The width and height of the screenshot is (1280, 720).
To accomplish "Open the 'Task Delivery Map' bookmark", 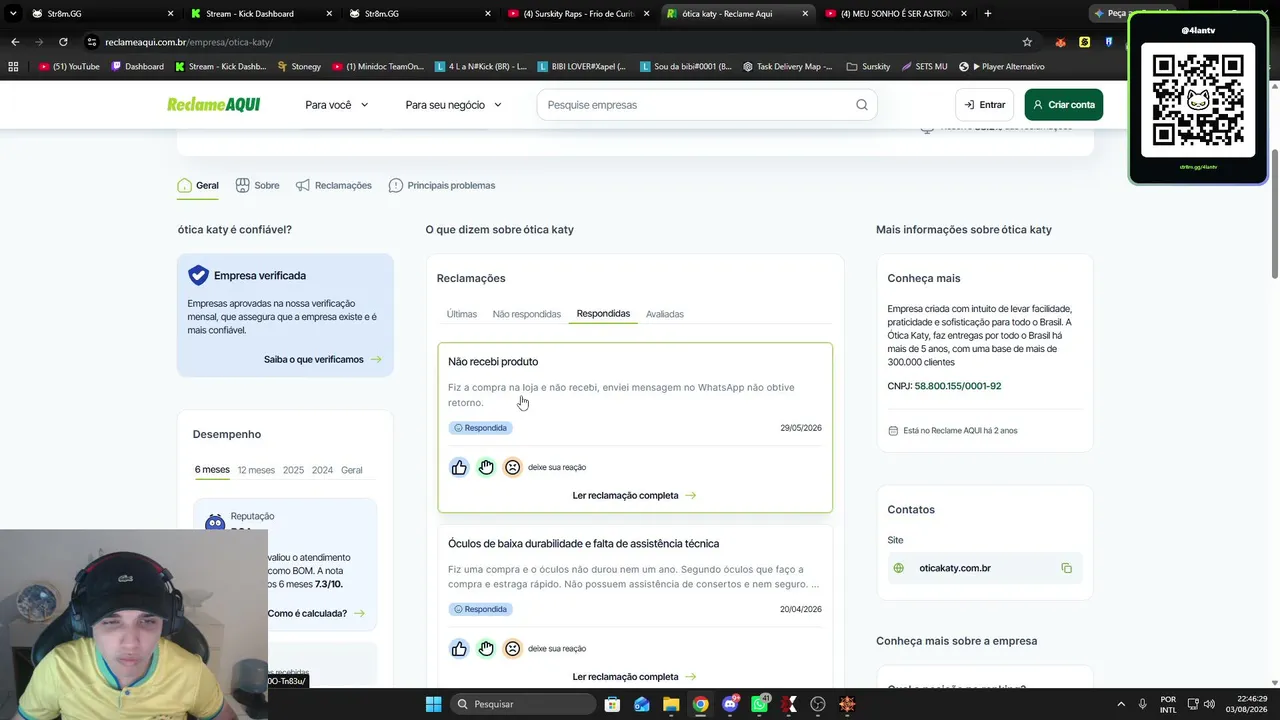I will click(788, 66).
